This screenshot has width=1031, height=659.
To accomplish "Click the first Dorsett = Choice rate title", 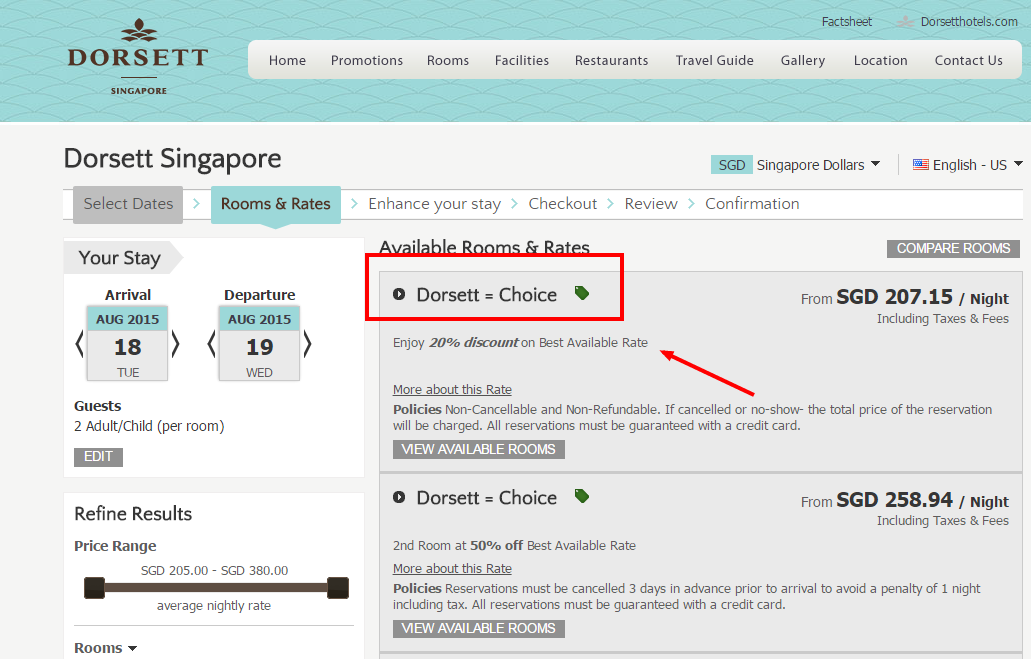I will click(487, 295).
